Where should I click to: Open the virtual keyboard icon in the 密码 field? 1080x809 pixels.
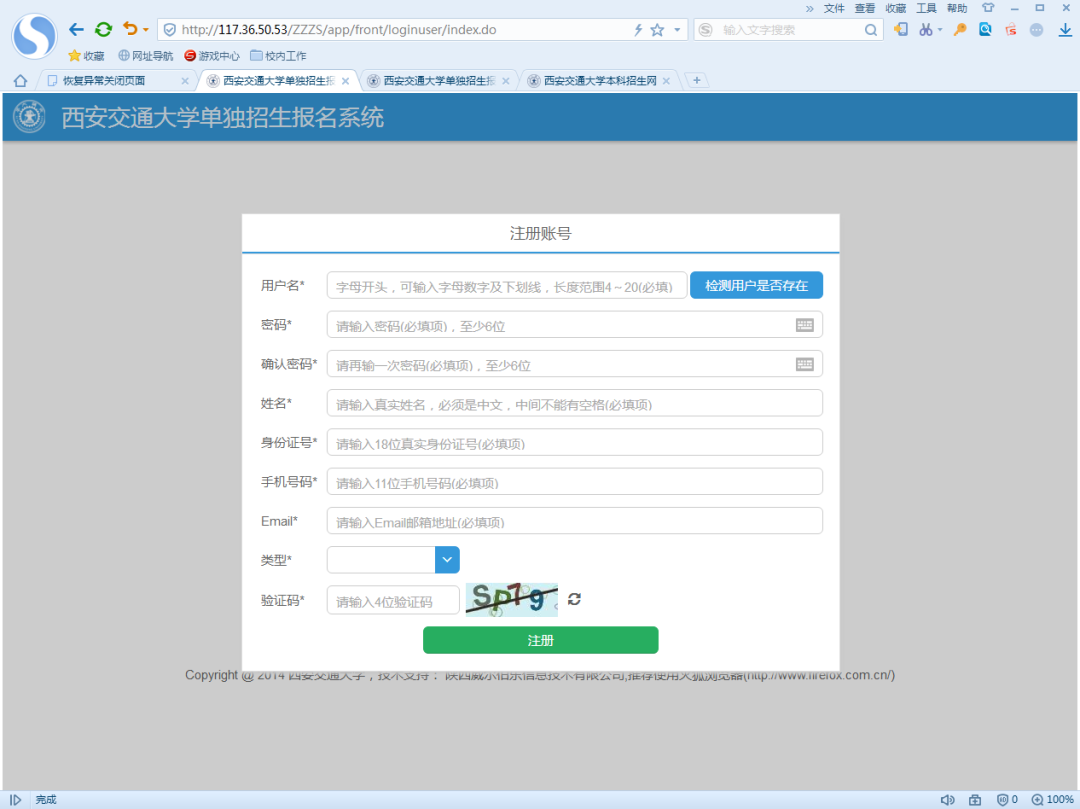tap(804, 325)
